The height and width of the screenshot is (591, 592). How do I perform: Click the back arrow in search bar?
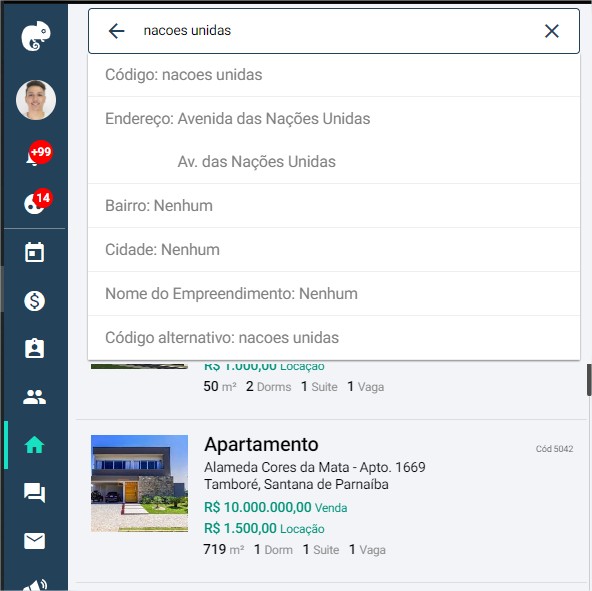[116, 31]
